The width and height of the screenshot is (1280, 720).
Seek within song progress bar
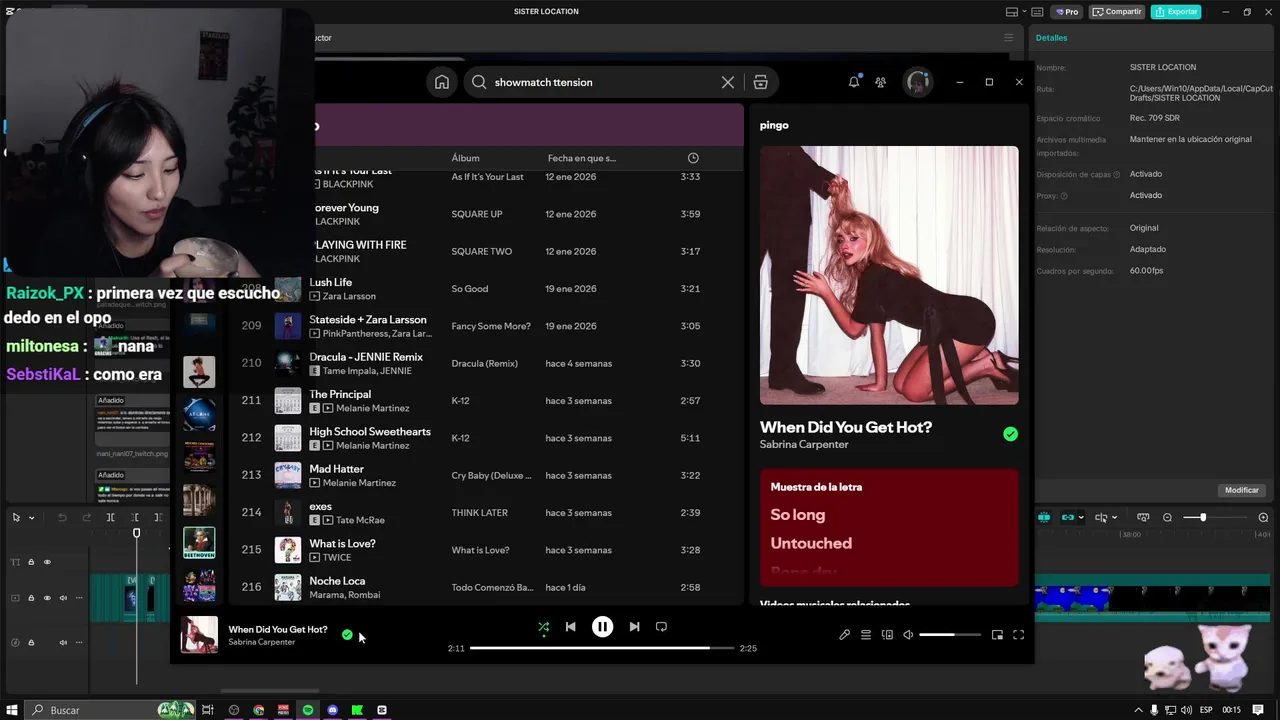[x=602, y=648]
